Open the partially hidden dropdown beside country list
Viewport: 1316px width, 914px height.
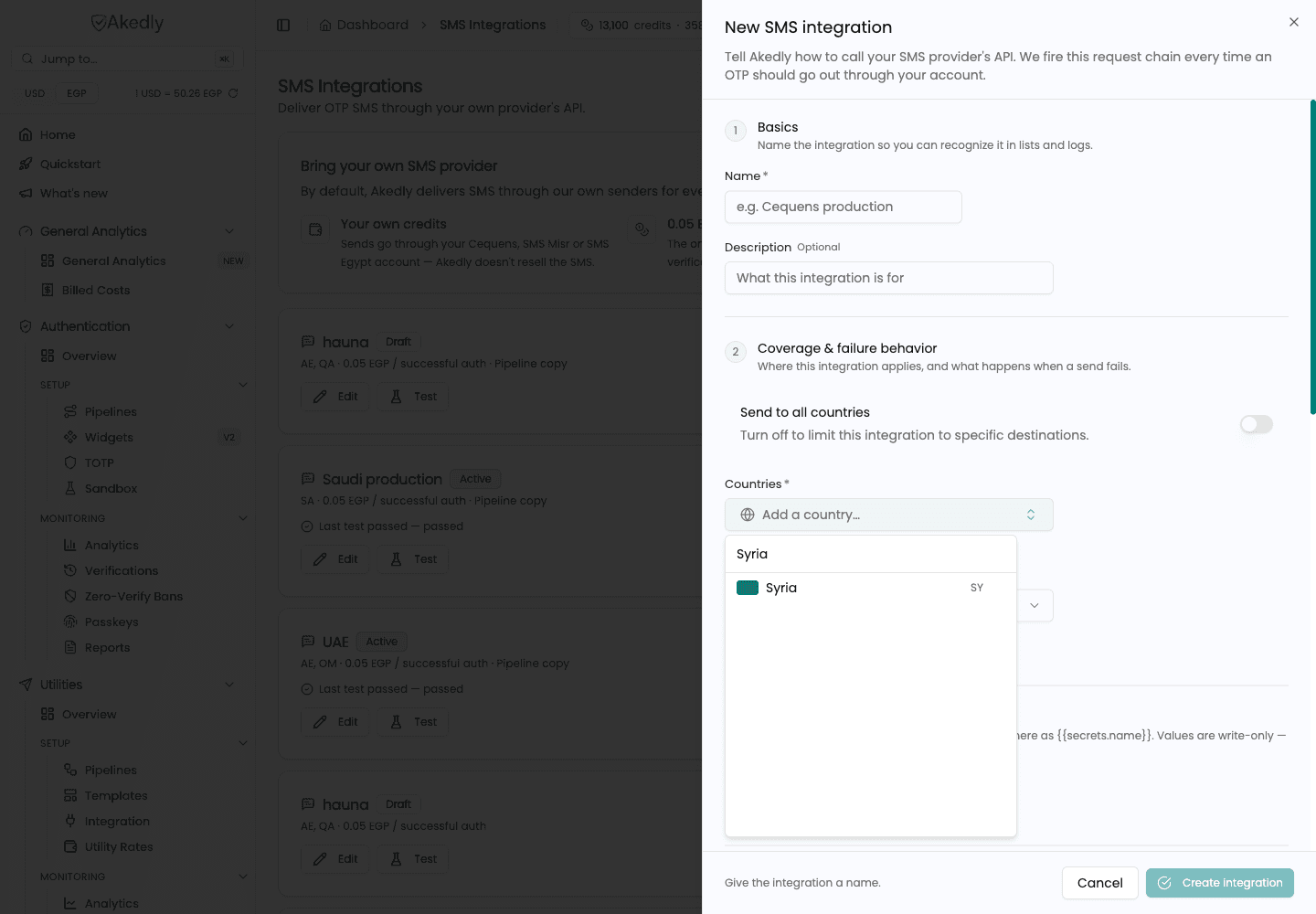click(x=1035, y=605)
